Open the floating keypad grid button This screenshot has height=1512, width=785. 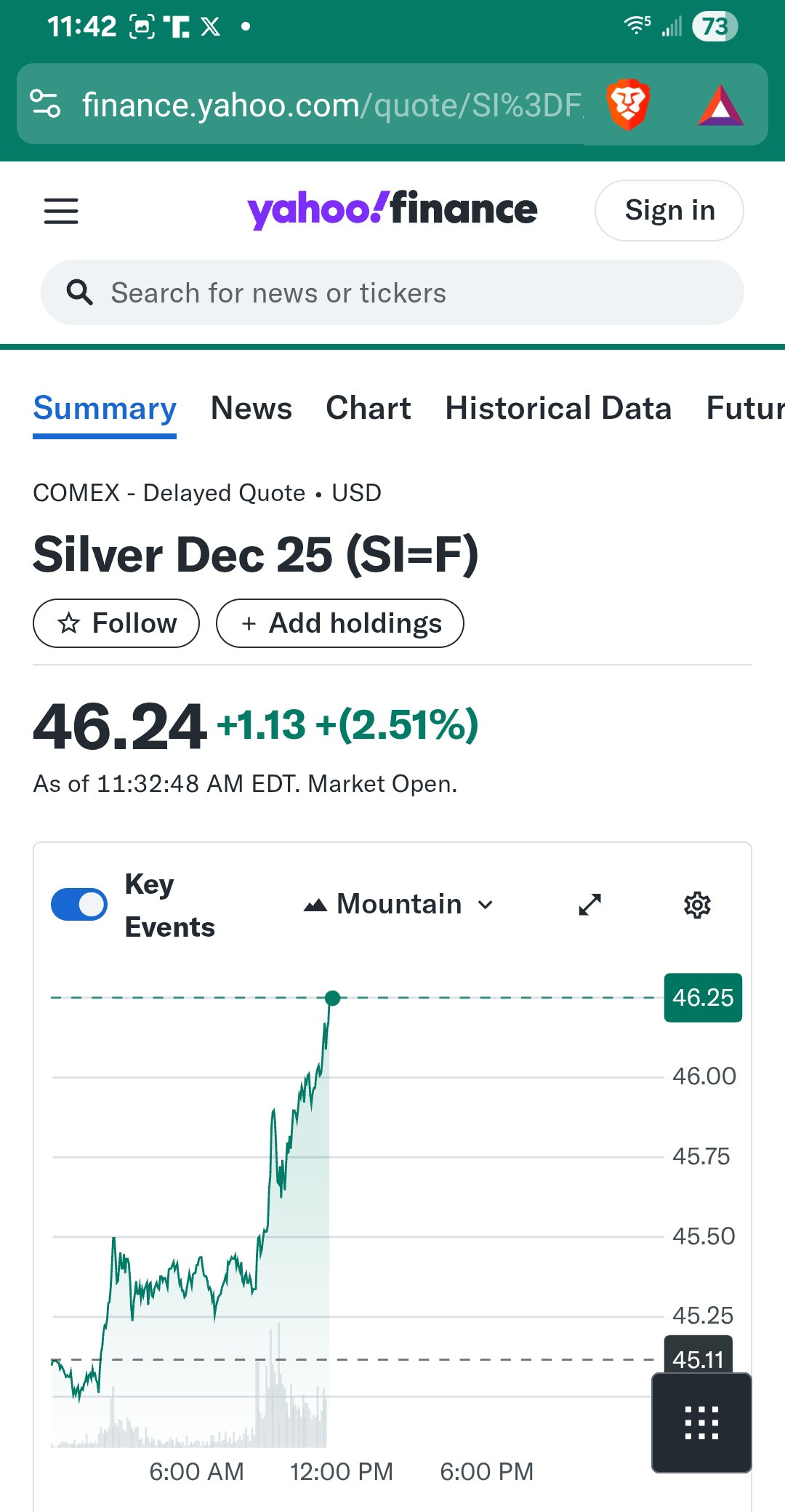(701, 1423)
